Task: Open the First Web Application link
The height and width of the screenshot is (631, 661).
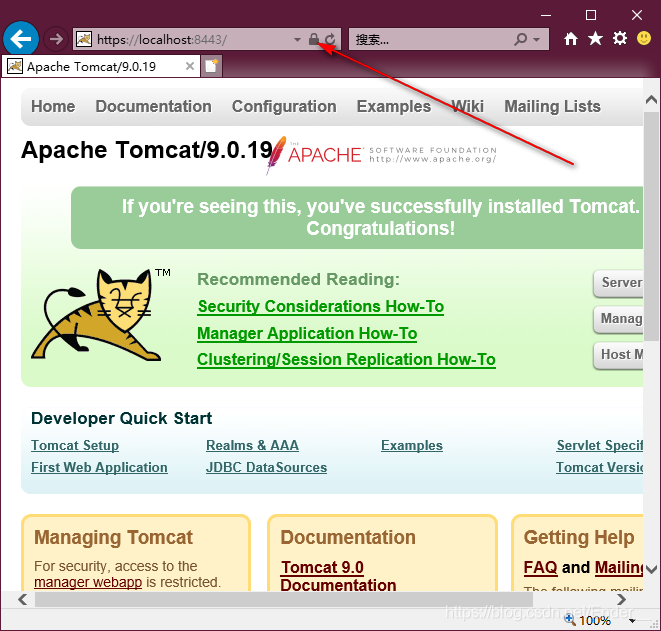Action: [99, 467]
